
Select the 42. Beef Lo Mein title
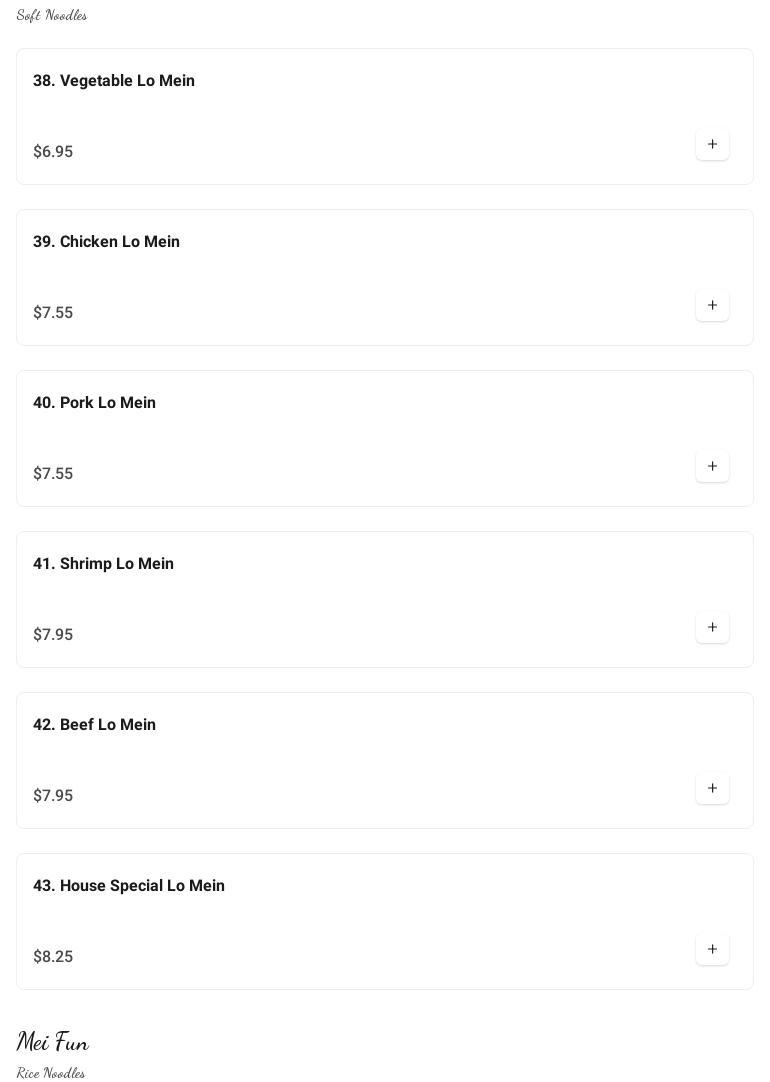point(94,725)
